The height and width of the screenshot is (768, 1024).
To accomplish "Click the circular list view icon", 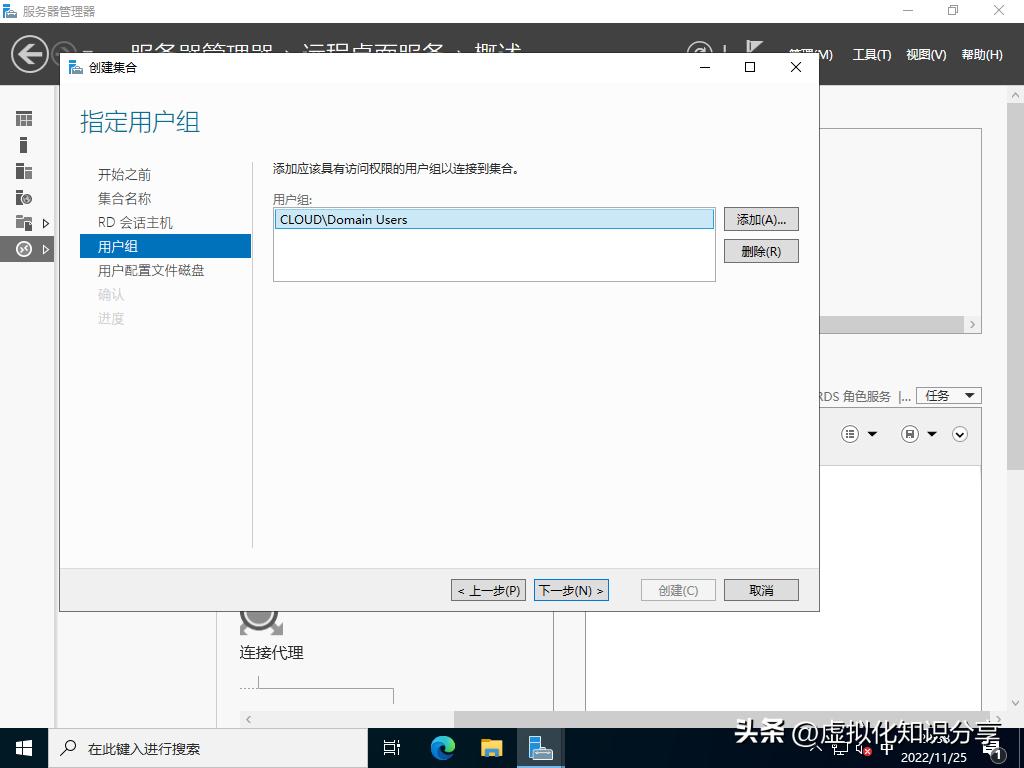I will (x=850, y=433).
